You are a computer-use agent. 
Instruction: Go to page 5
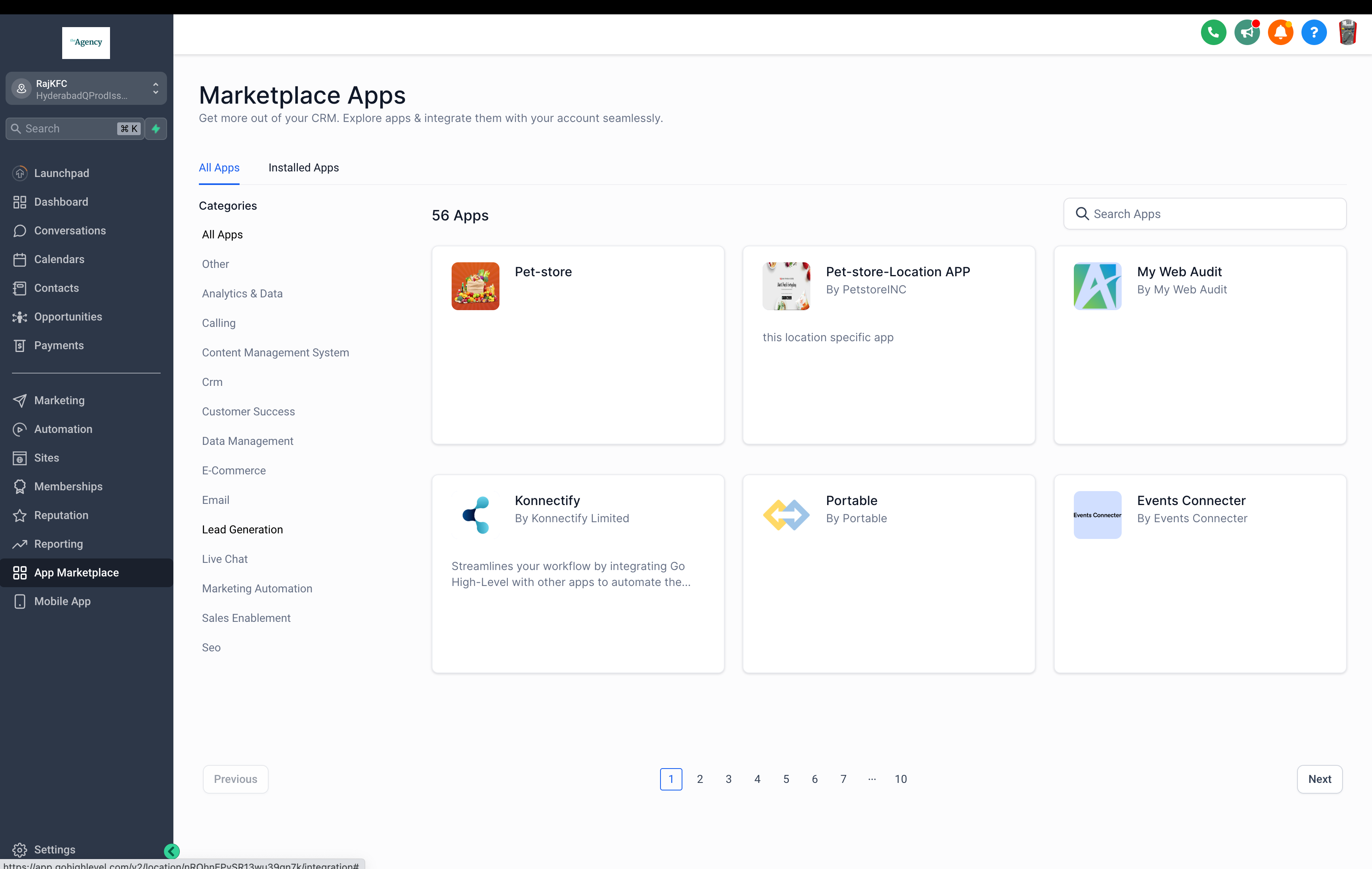pos(786,779)
